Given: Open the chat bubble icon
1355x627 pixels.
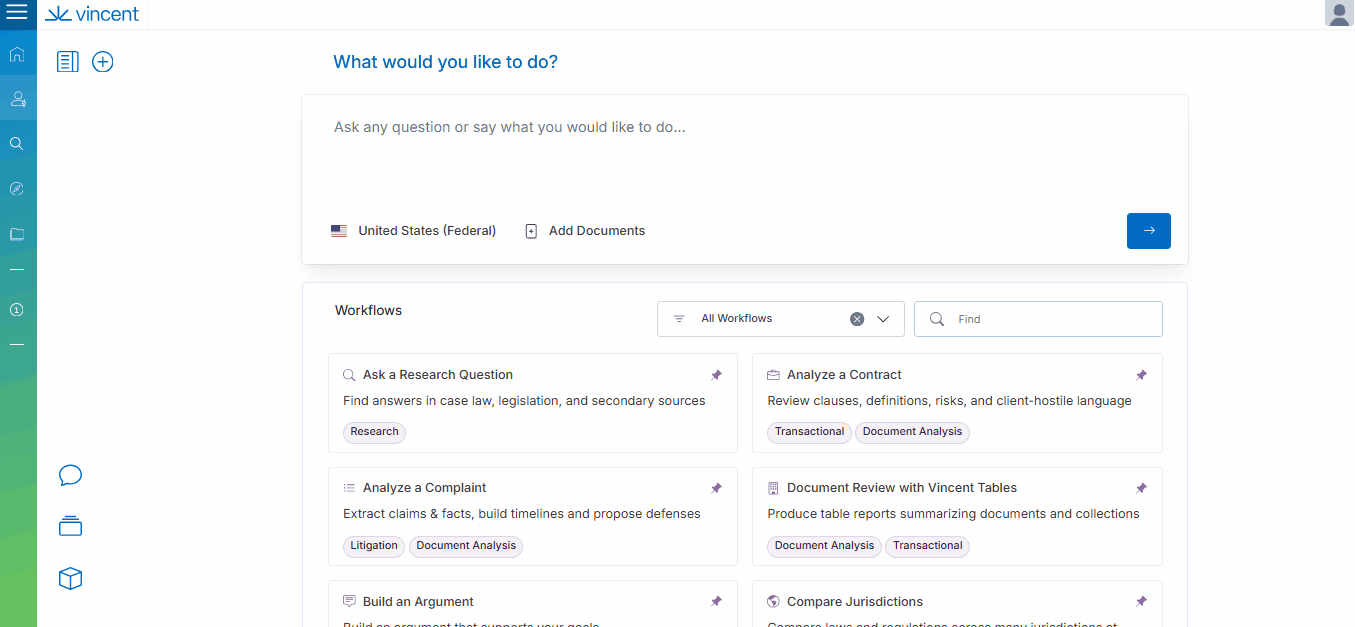Looking at the screenshot, I should click(x=70, y=475).
